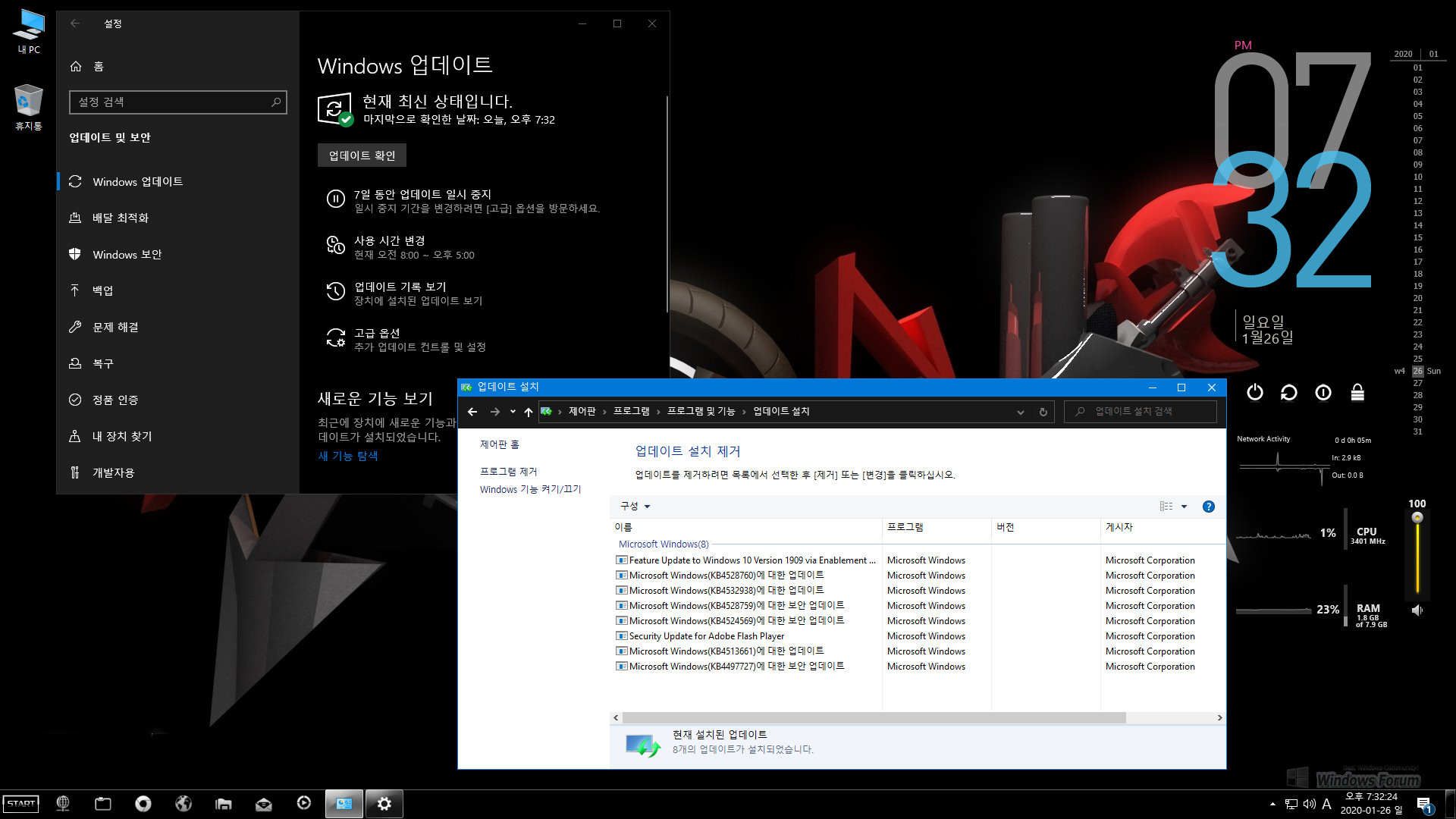The width and height of the screenshot is (1456, 819).
Task: Mute using the widget speaker icon
Action: coord(1417,610)
